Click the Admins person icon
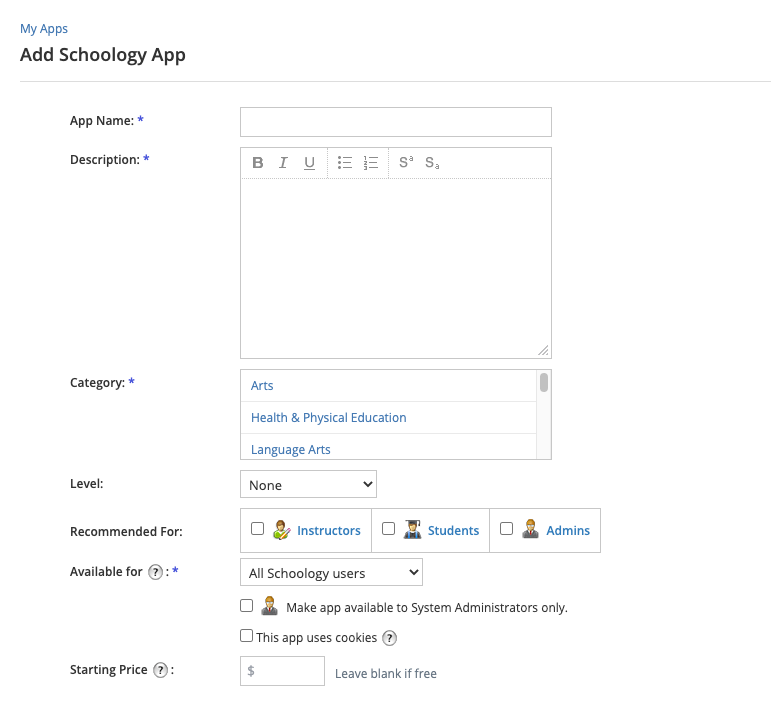Screen dimensions: 771x707 tap(531, 530)
